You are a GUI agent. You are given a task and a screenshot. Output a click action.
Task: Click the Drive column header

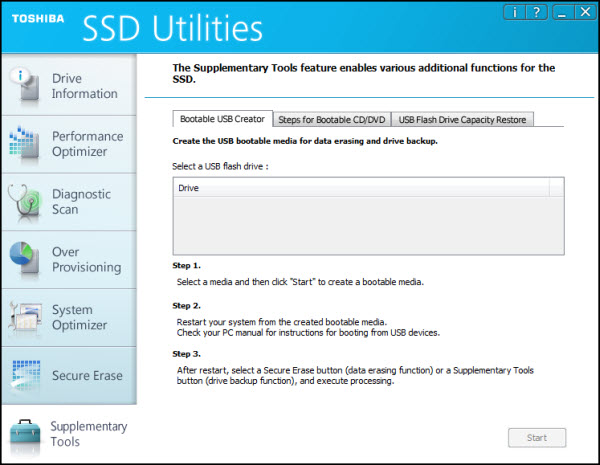[362, 188]
